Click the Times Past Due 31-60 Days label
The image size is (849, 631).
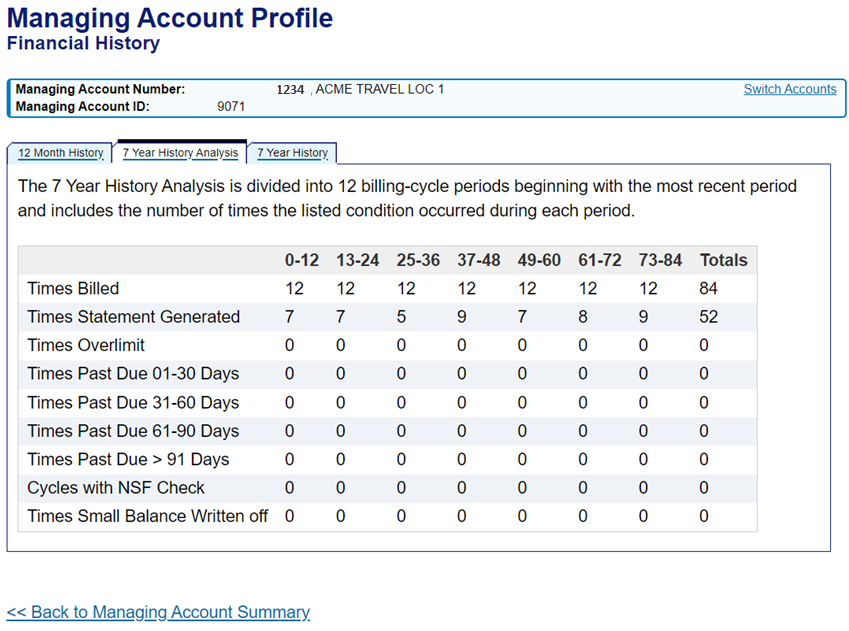133,402
